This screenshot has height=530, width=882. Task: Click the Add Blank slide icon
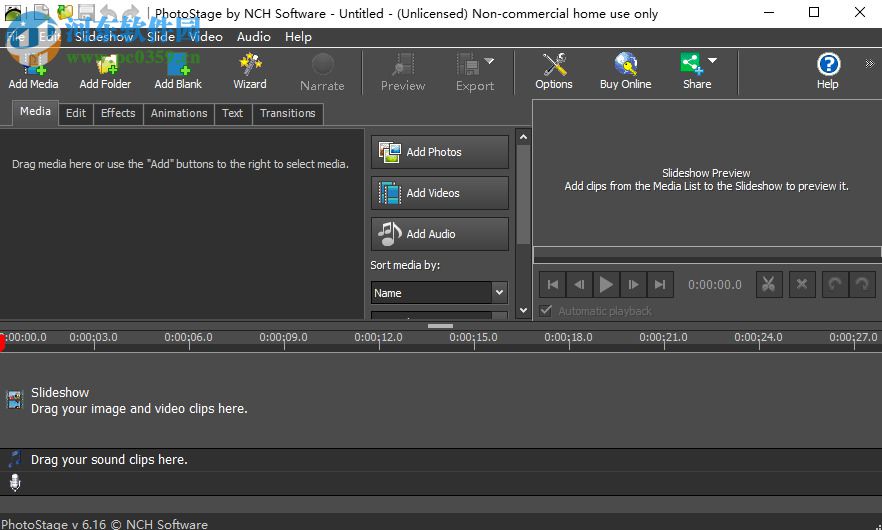(x=178, y=71)
